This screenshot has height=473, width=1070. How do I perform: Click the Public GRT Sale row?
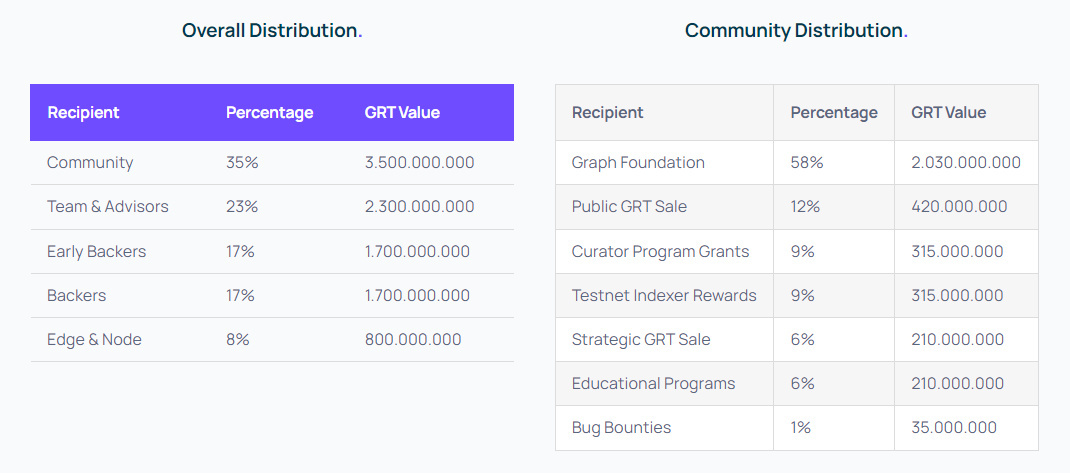click(x=796, y=207)
